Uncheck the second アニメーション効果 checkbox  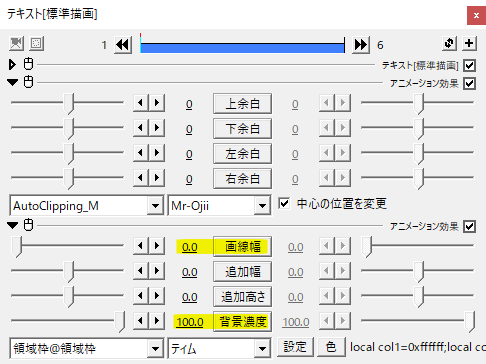[469, 227]
